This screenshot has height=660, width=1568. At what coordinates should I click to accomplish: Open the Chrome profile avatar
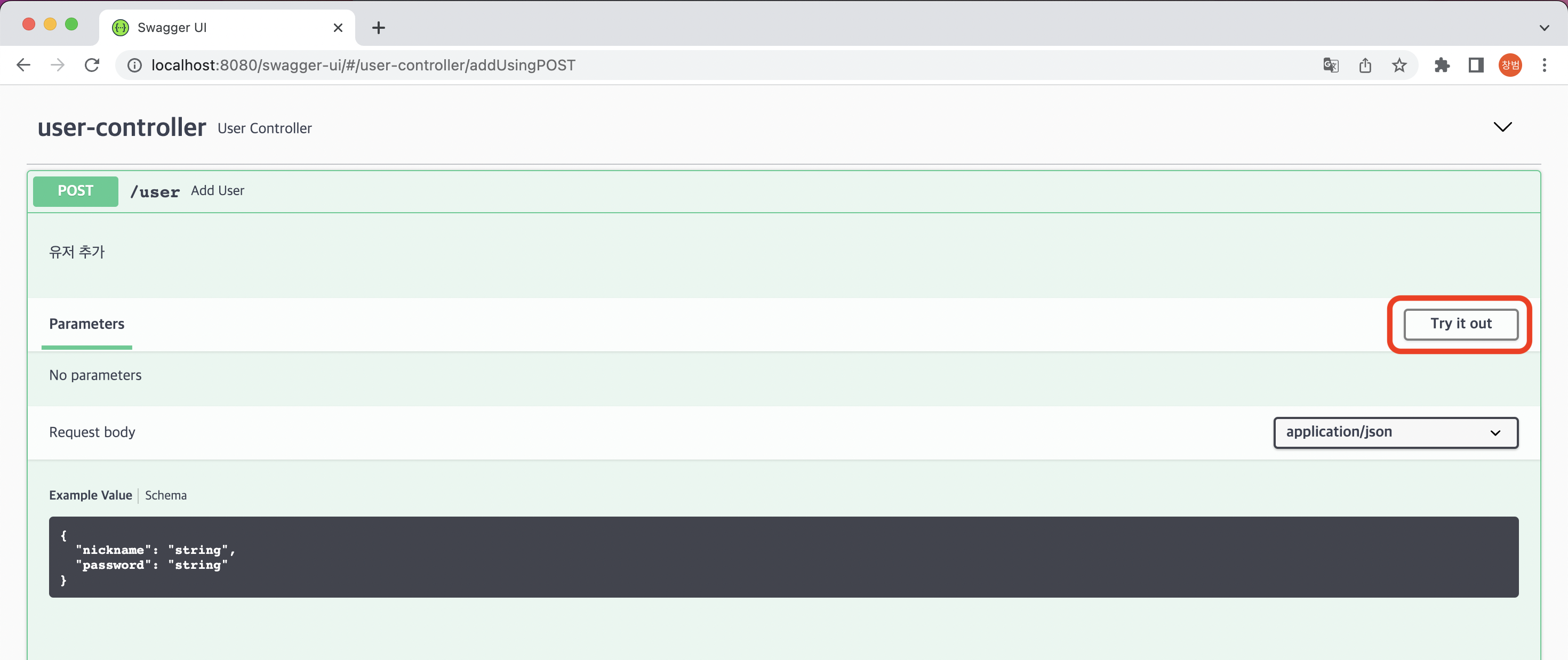pyautogui.click(x=1509, y=65)
